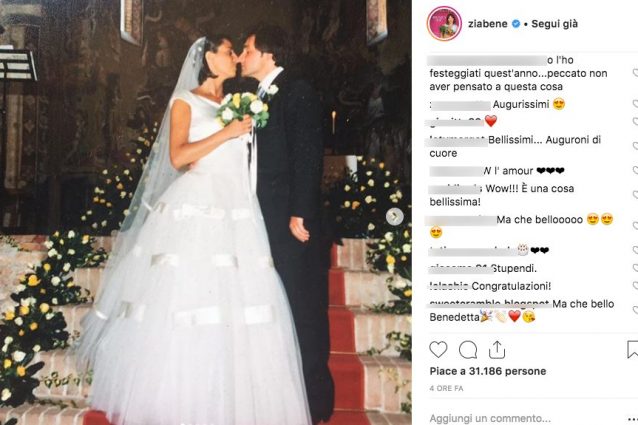Screen dimensions: 638x425
Task: Click the wedding kiss photo
Action: (205, 212)
